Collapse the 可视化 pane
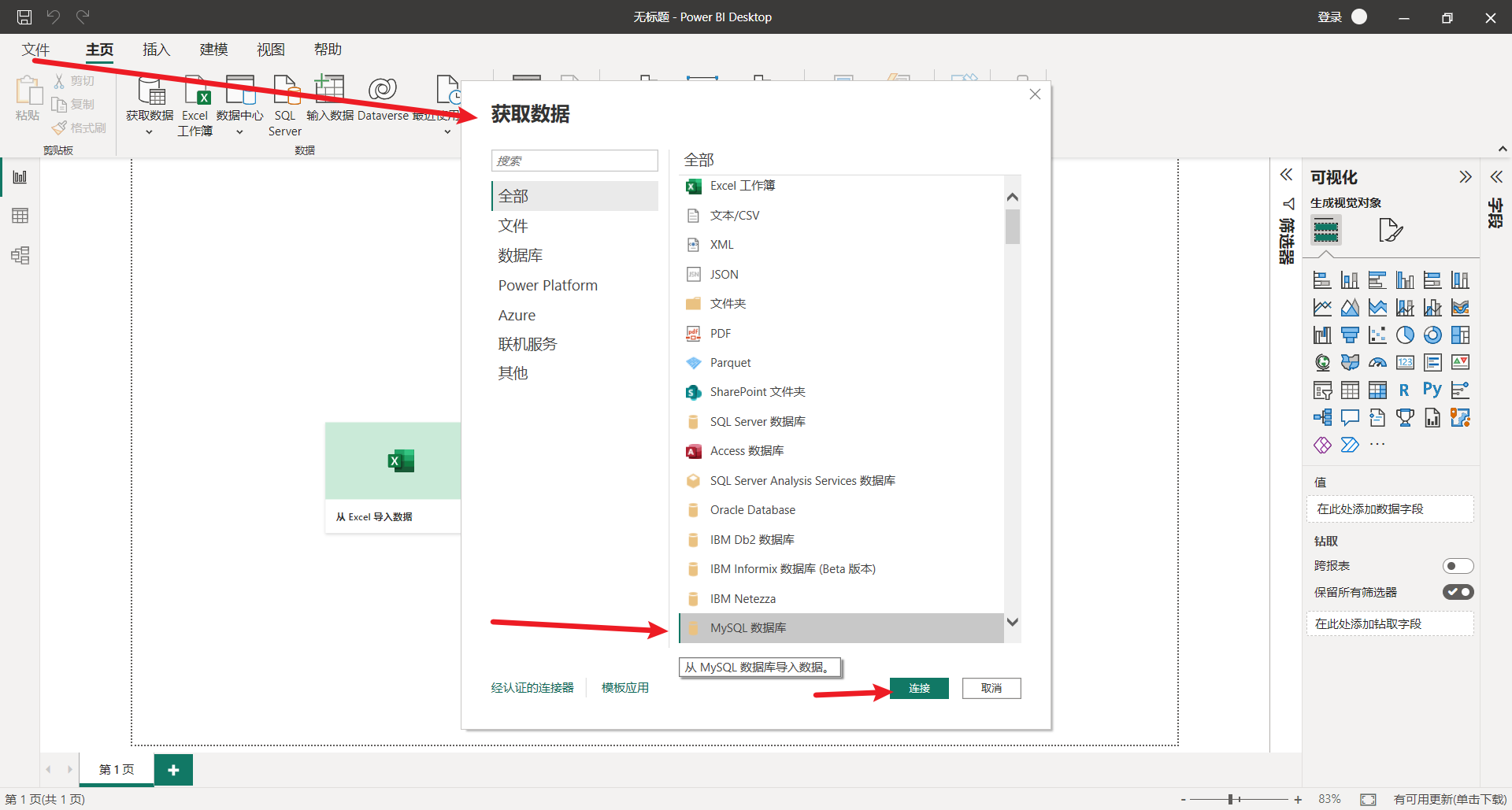This screenshot has width=1512, height=810. (1465, 177)
